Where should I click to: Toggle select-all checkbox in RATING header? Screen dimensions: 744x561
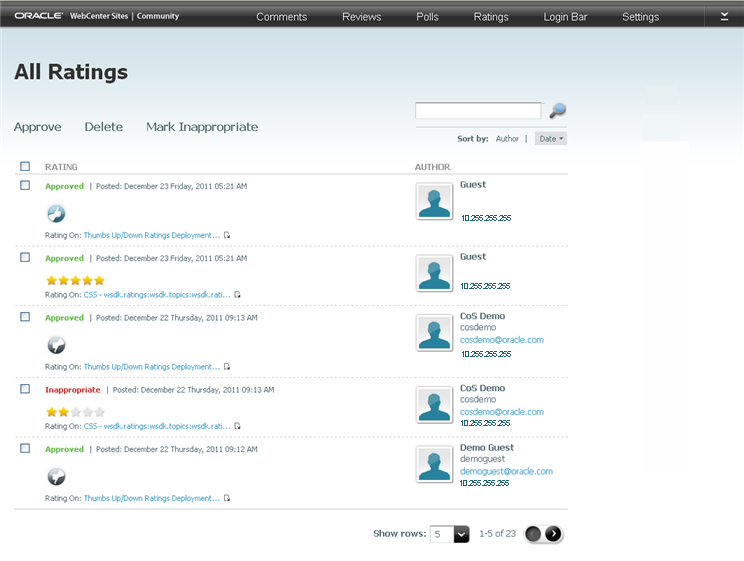pyautogui.click(x=25, y=166)
